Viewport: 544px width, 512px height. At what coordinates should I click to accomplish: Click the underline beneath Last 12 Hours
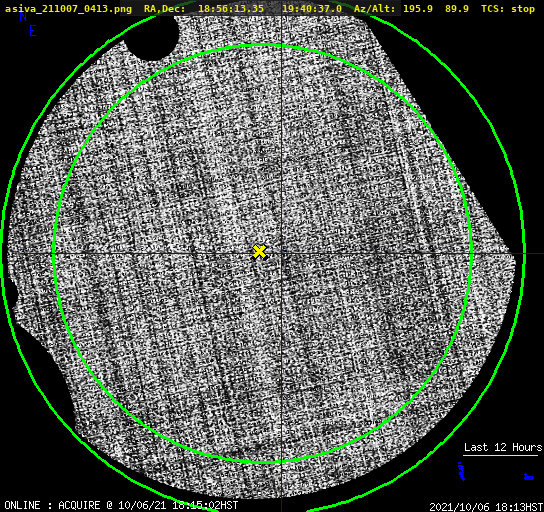click(x=500, y=455)
